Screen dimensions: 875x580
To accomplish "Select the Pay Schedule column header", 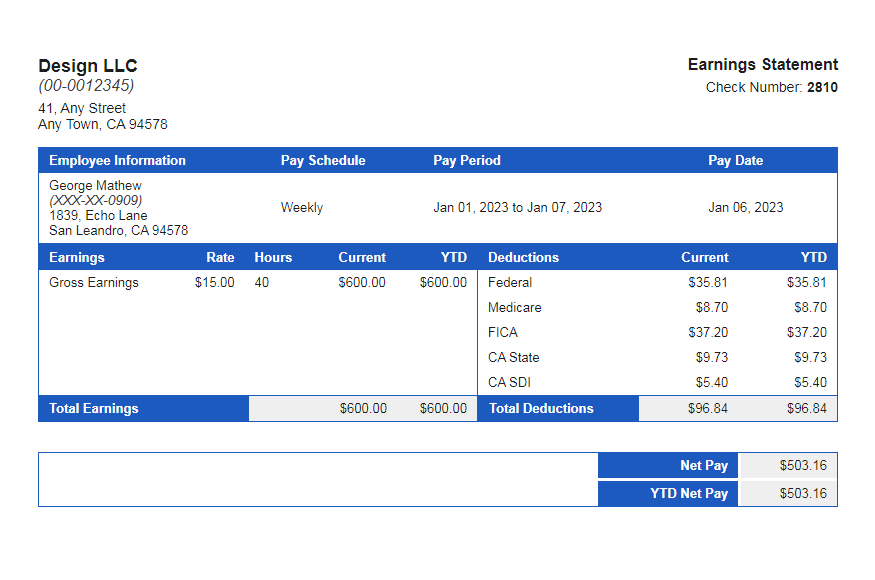I will pyautogui.click(x=323, y=160).
